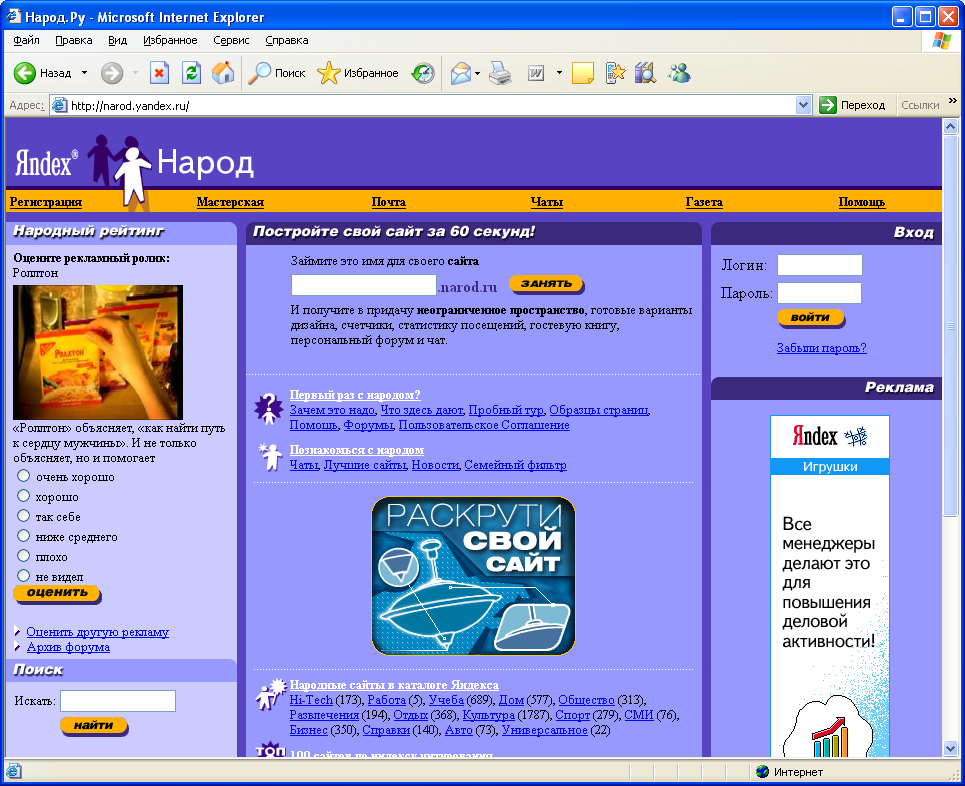Focus the Логин input field

point(820,265)
